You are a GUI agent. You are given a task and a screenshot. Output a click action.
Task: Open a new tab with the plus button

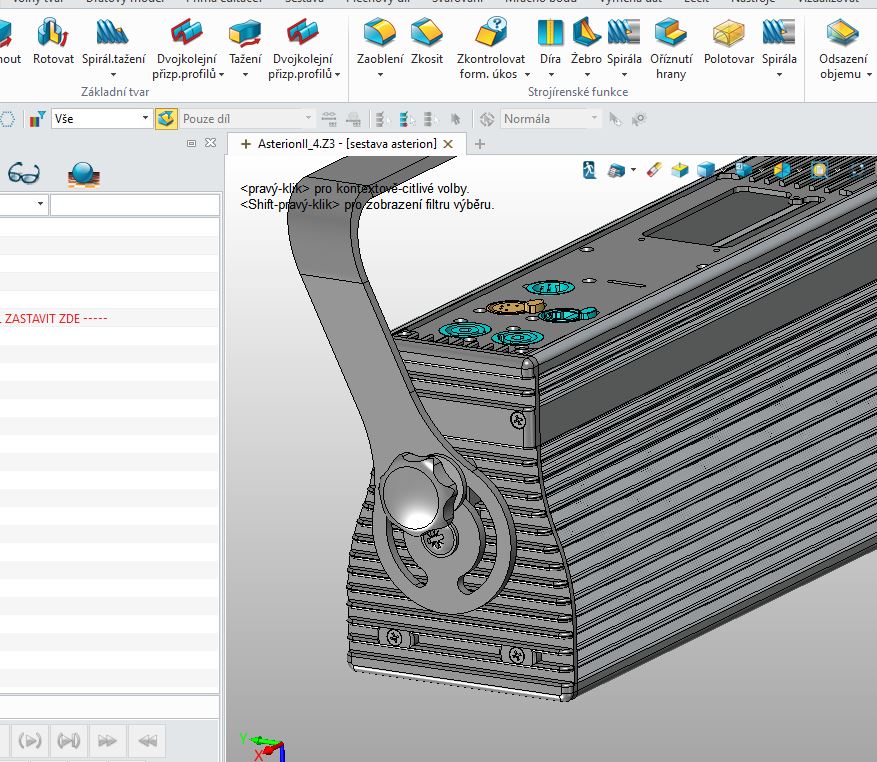tap(480, 144)
